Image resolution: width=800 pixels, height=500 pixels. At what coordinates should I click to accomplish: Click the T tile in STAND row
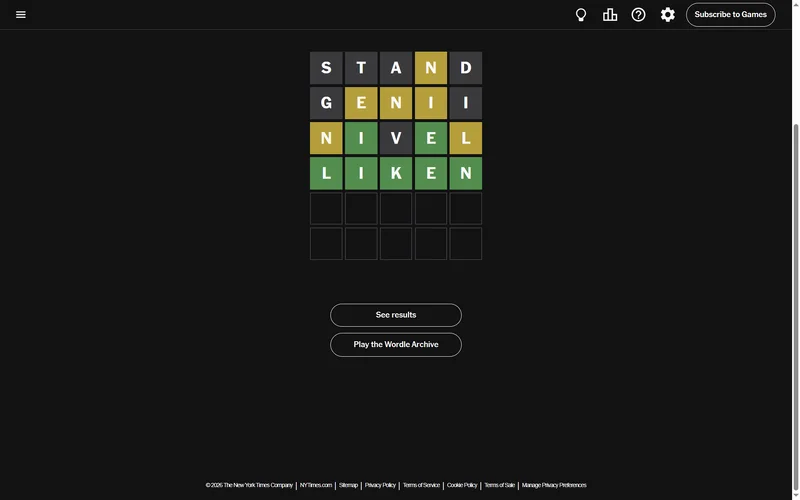tap(361, 68)
